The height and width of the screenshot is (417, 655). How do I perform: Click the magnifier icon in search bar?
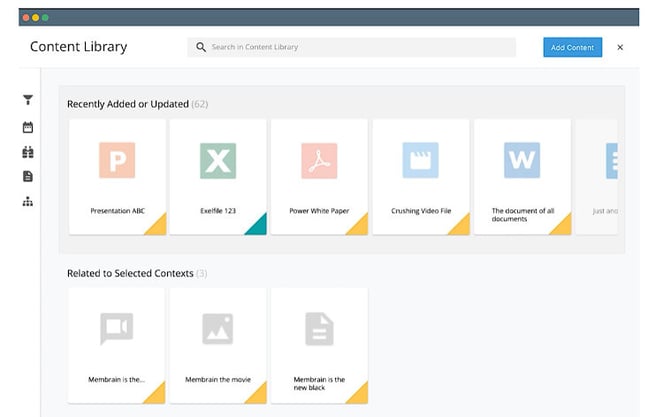[201, 47]
